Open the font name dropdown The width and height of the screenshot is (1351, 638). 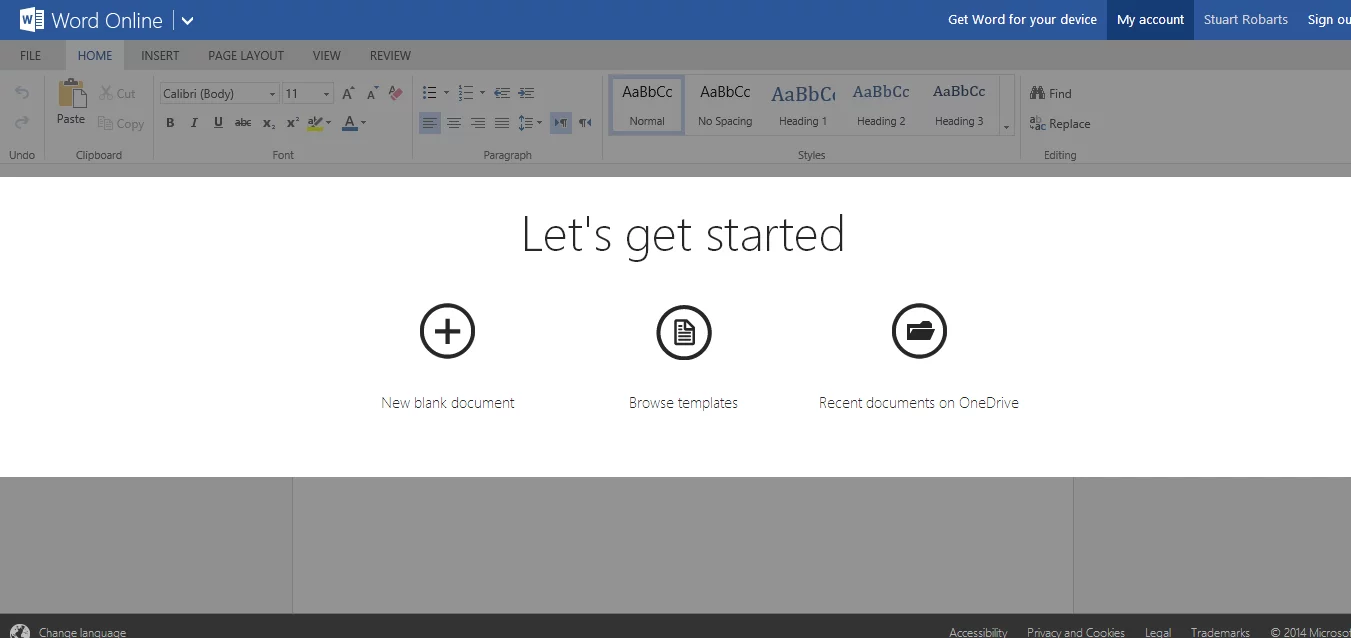[x=272, y=93]
